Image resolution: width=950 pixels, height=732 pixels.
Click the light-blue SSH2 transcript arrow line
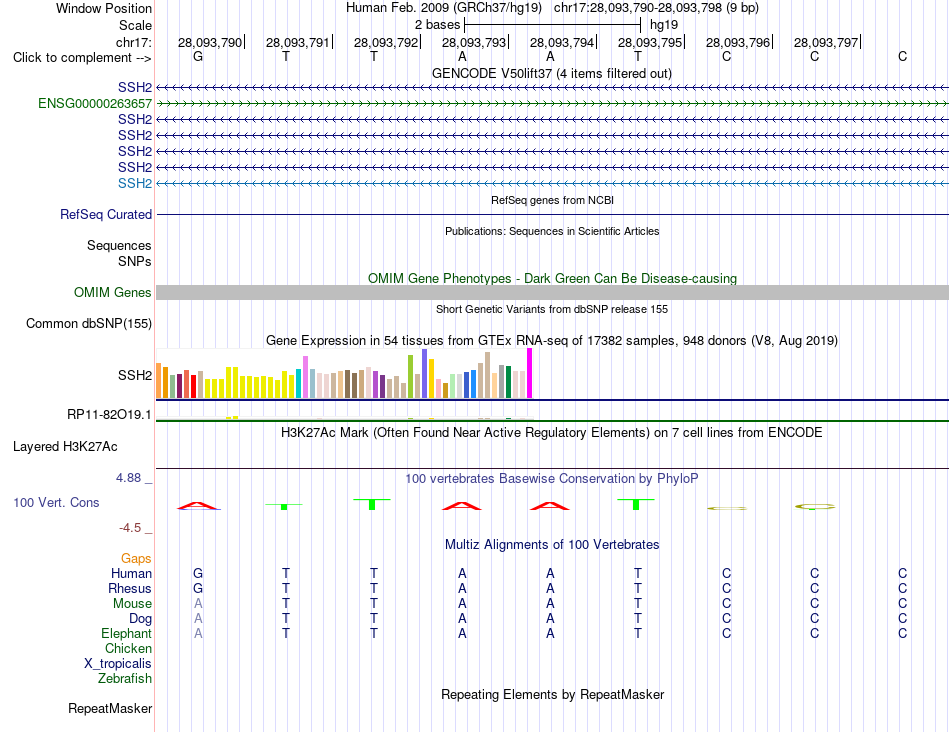(552, 183)
